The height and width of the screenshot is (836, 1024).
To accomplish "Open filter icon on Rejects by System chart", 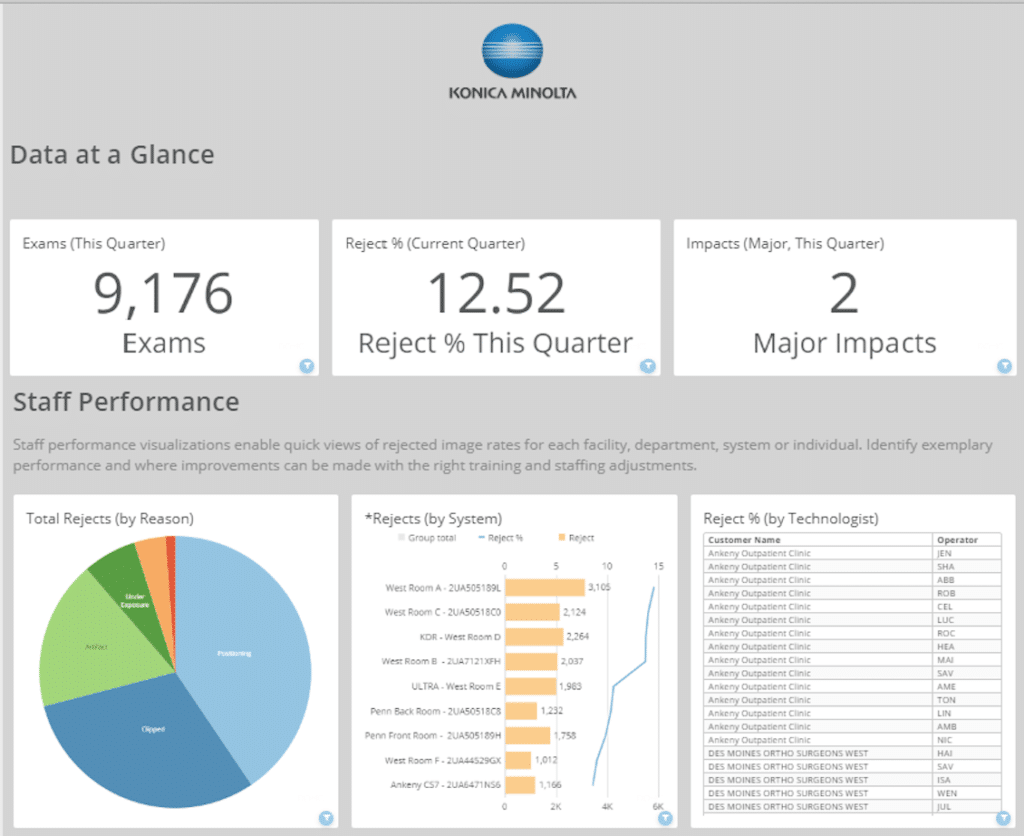I will (664, 817).
